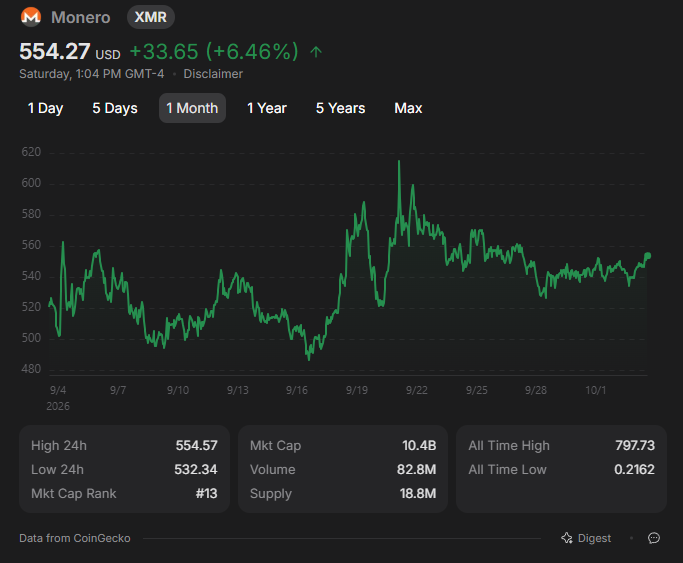Click the High 24h value 554.57

[196, 445]
